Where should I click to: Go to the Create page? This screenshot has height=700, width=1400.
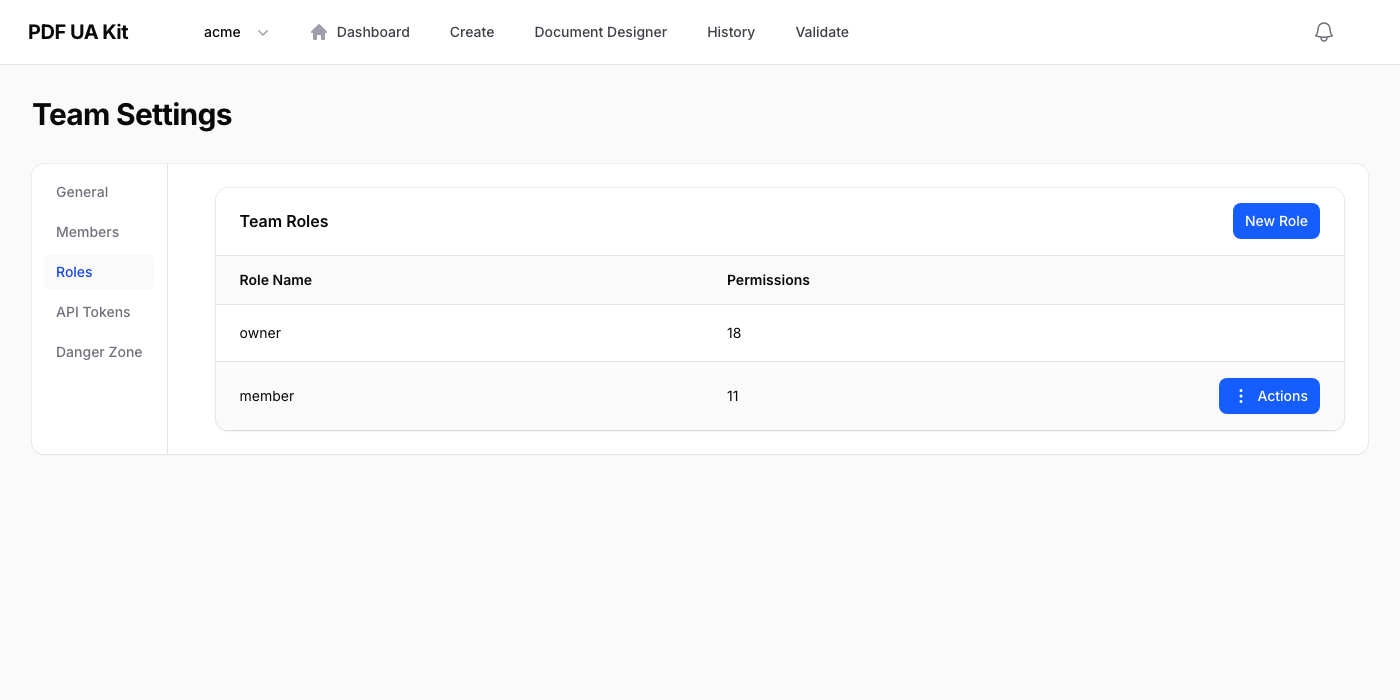472,32
